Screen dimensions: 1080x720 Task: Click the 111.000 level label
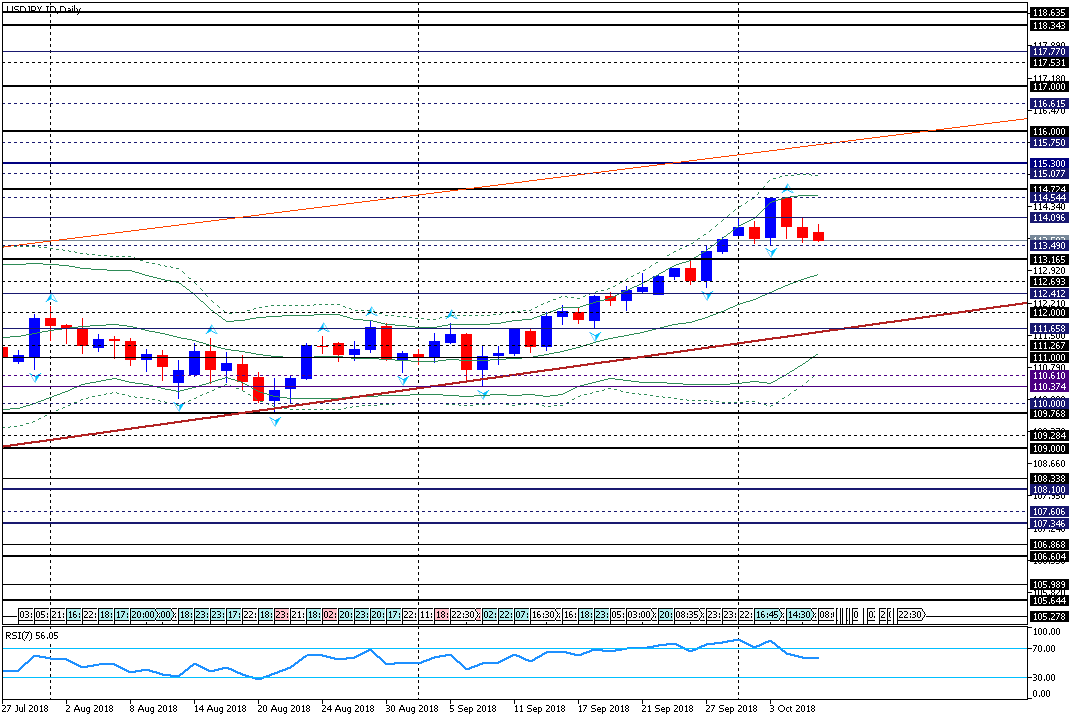point(1049,358)
